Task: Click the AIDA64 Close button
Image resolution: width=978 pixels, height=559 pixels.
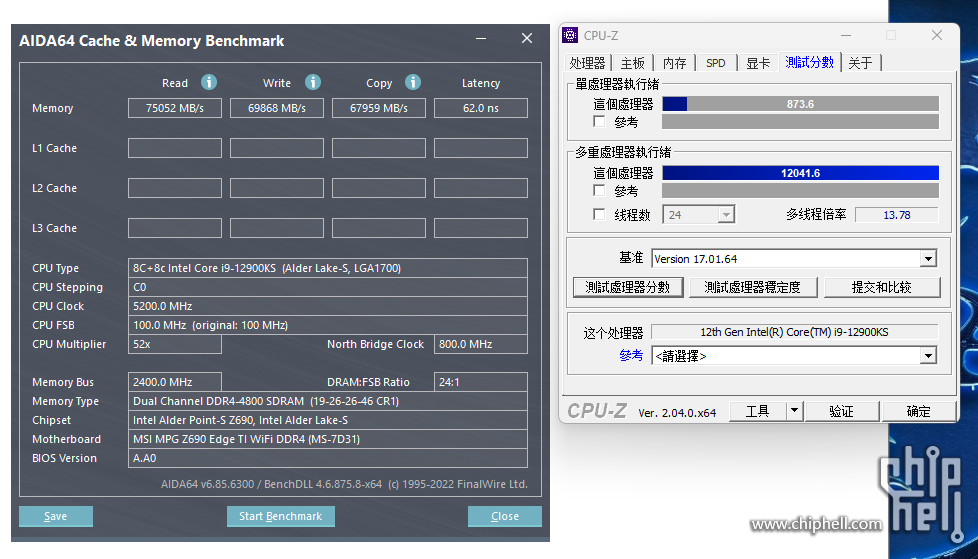Action: pyautogui.click(x=505, y=516)
